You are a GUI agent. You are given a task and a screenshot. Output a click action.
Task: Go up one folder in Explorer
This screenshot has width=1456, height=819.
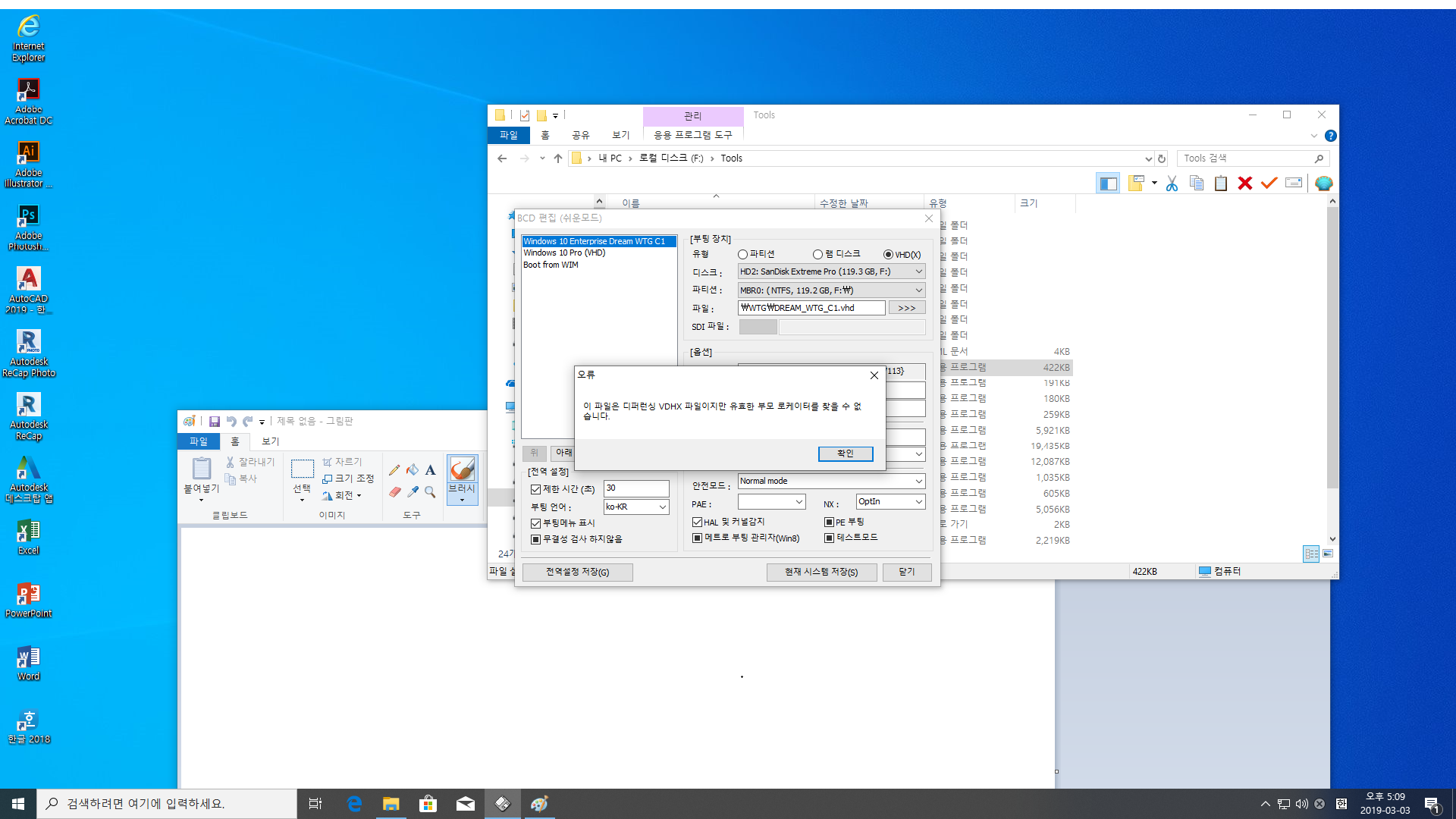point(558,158)
